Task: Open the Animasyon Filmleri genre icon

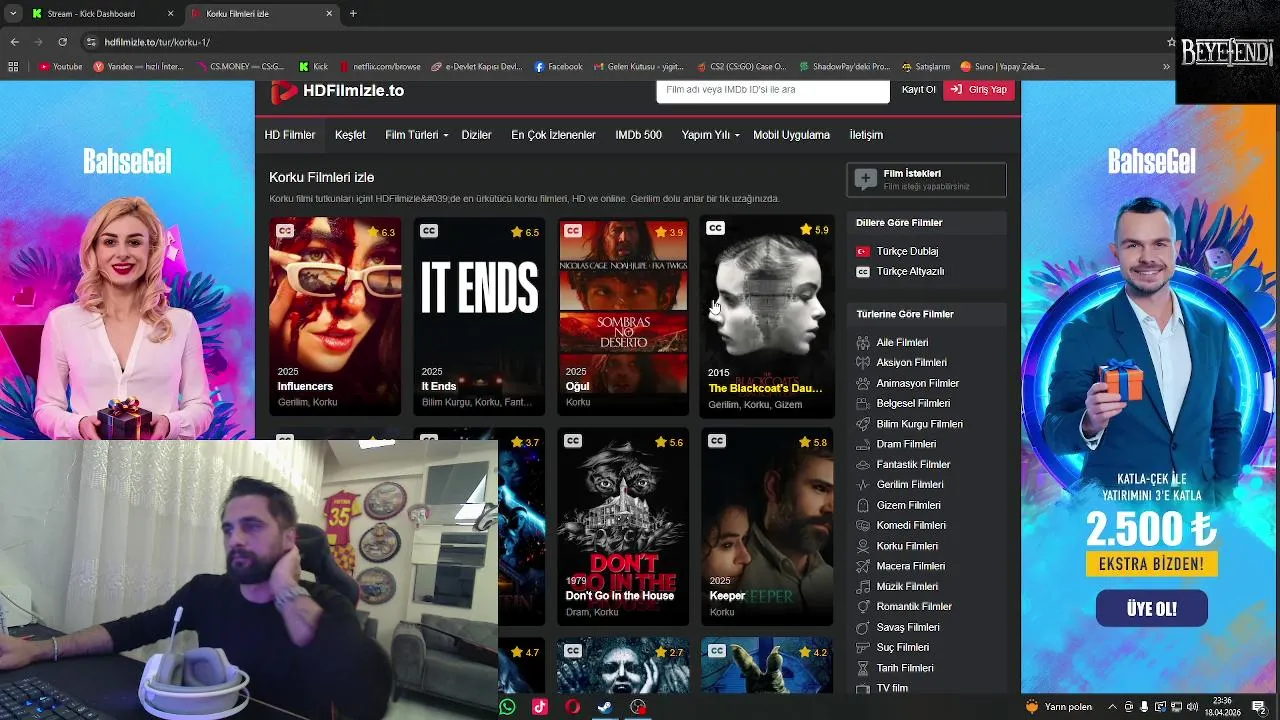Action: [x=863, y=383]
